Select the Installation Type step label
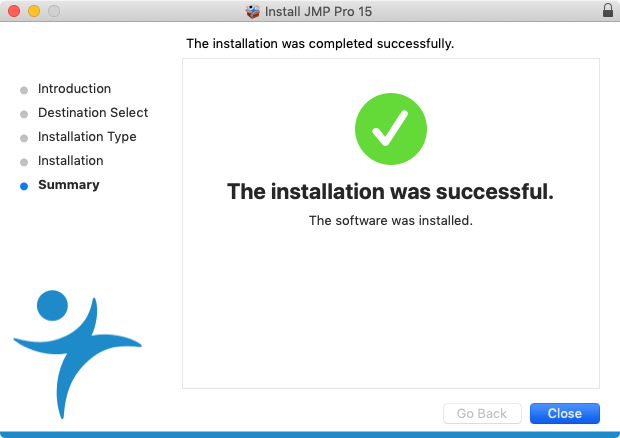Screen dimensions: 620x438 click(x=87, y=137)
